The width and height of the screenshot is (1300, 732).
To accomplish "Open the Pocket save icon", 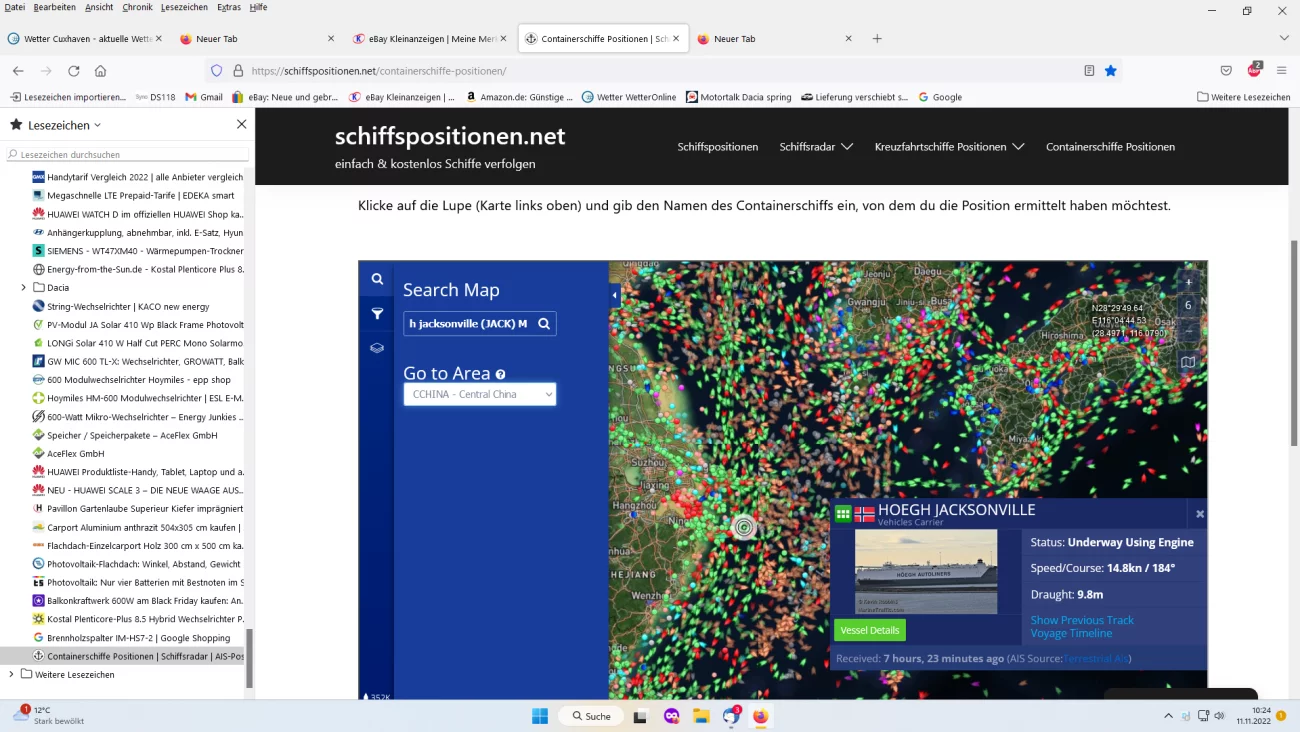I will click(1226, 71).
